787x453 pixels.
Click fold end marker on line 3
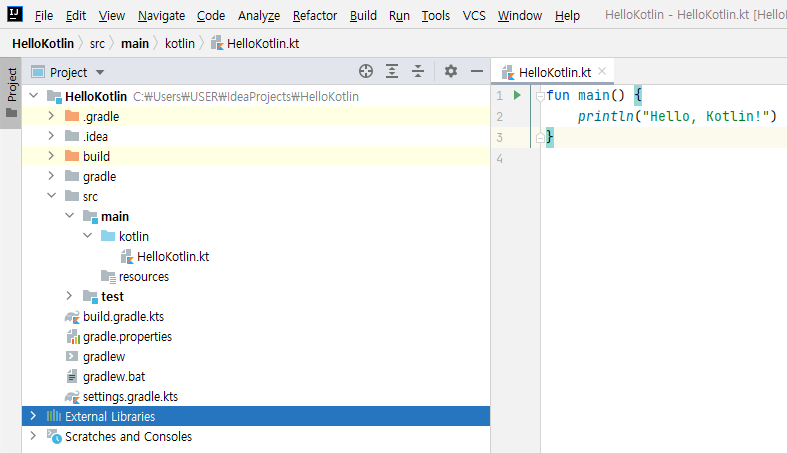540,137
